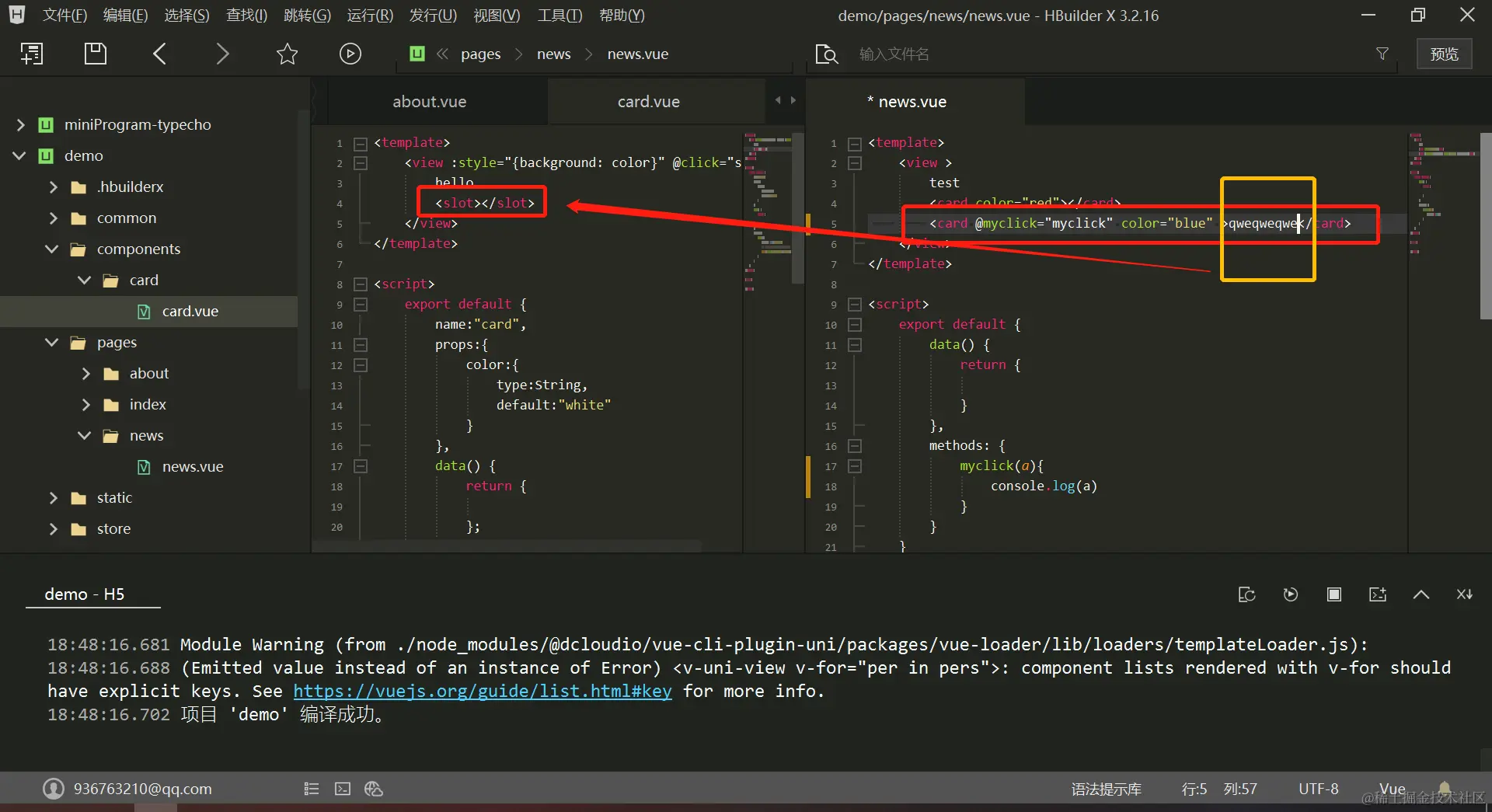This screenshot has height=812, width=1492.
Task: Expand the .hbuilderx folder
Action: 54,187
